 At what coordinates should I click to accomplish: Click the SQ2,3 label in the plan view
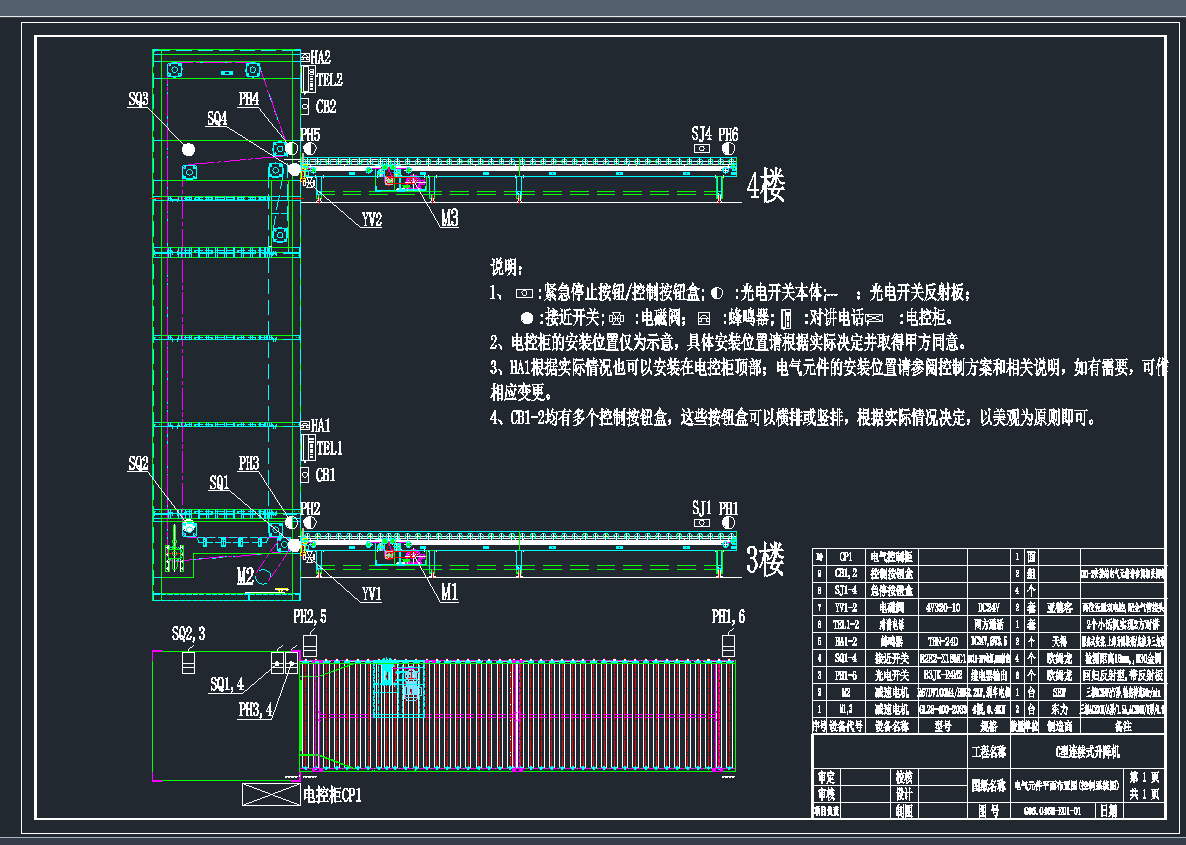188,634
